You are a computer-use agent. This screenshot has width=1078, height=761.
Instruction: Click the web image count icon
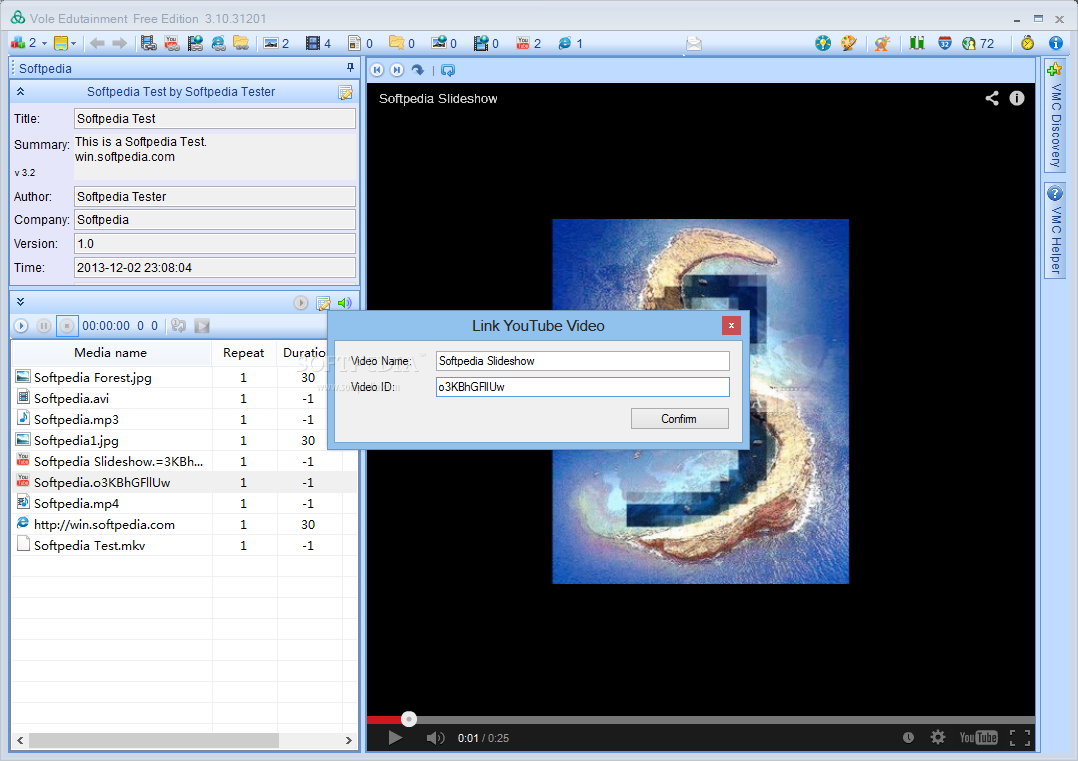point(439,43)
